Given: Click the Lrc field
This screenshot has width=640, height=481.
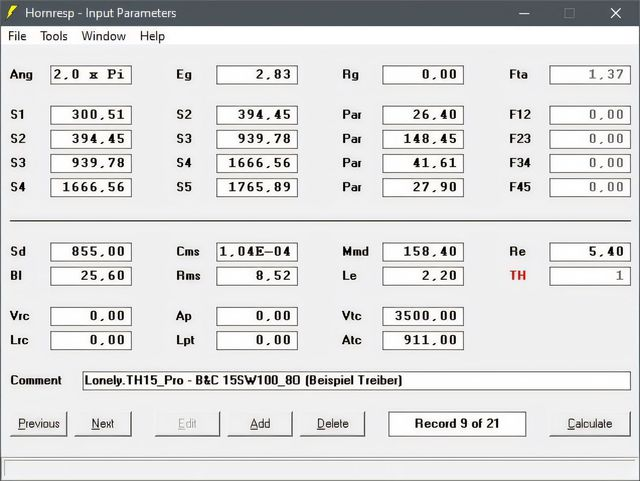Looking at the screenshot, I should 91,340.
